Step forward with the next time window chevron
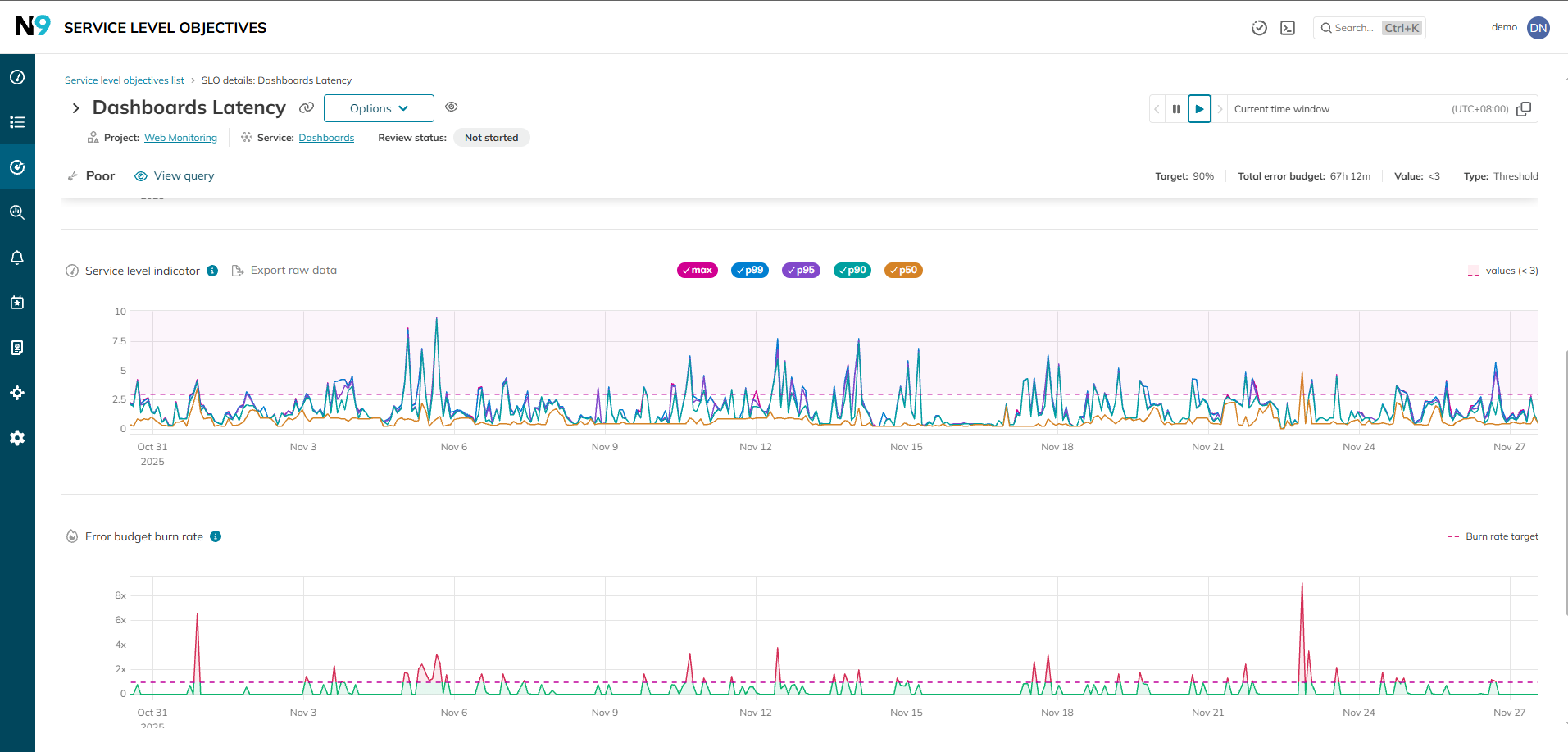The image size is (1568, 752). coord(1220,108)
